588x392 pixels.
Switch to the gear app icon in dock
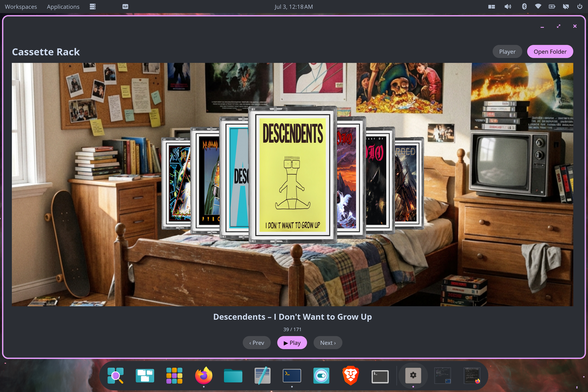coord(413,375)
